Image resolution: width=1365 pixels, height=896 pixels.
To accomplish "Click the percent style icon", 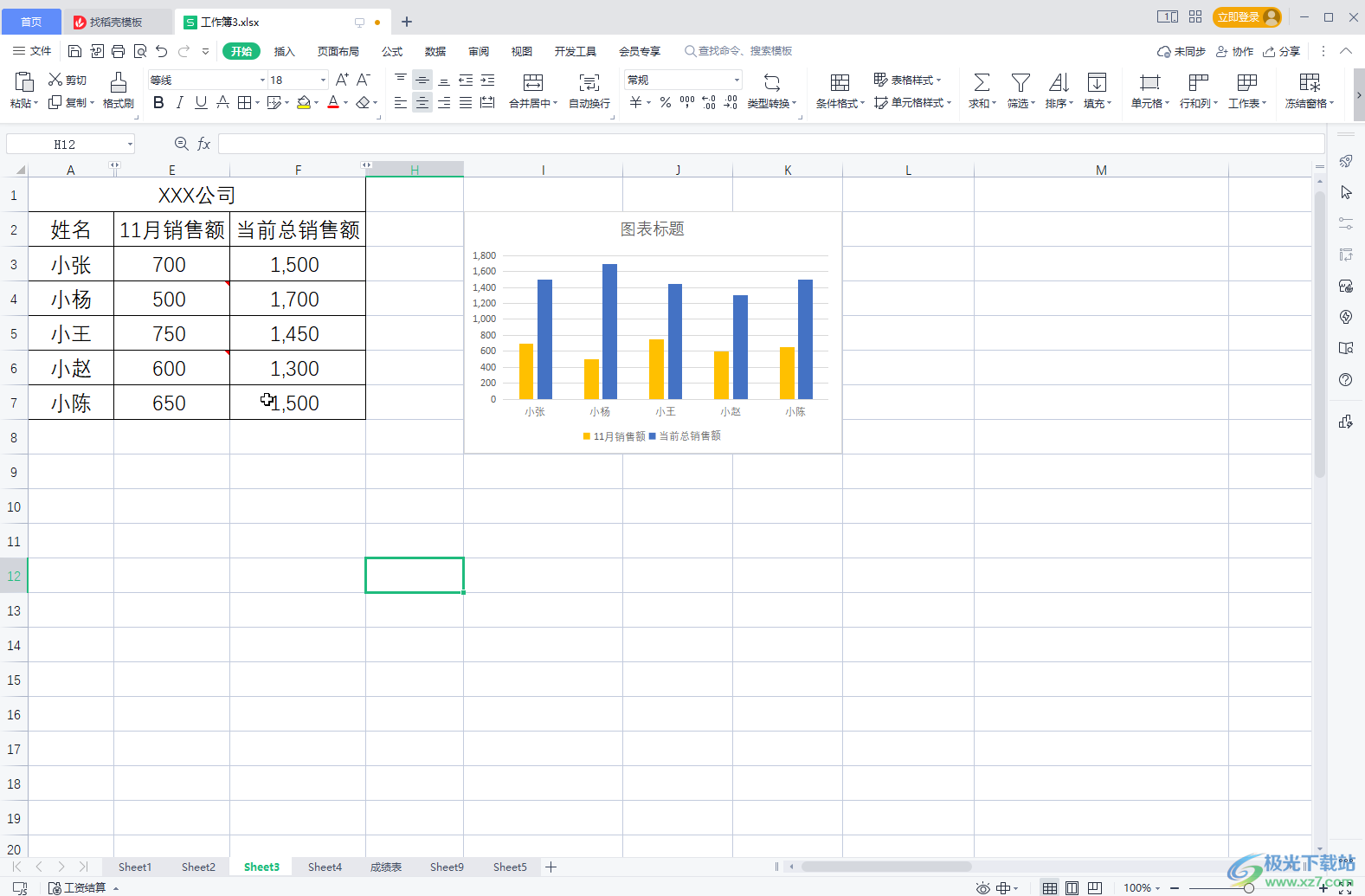I will click(x=665, y=102).
